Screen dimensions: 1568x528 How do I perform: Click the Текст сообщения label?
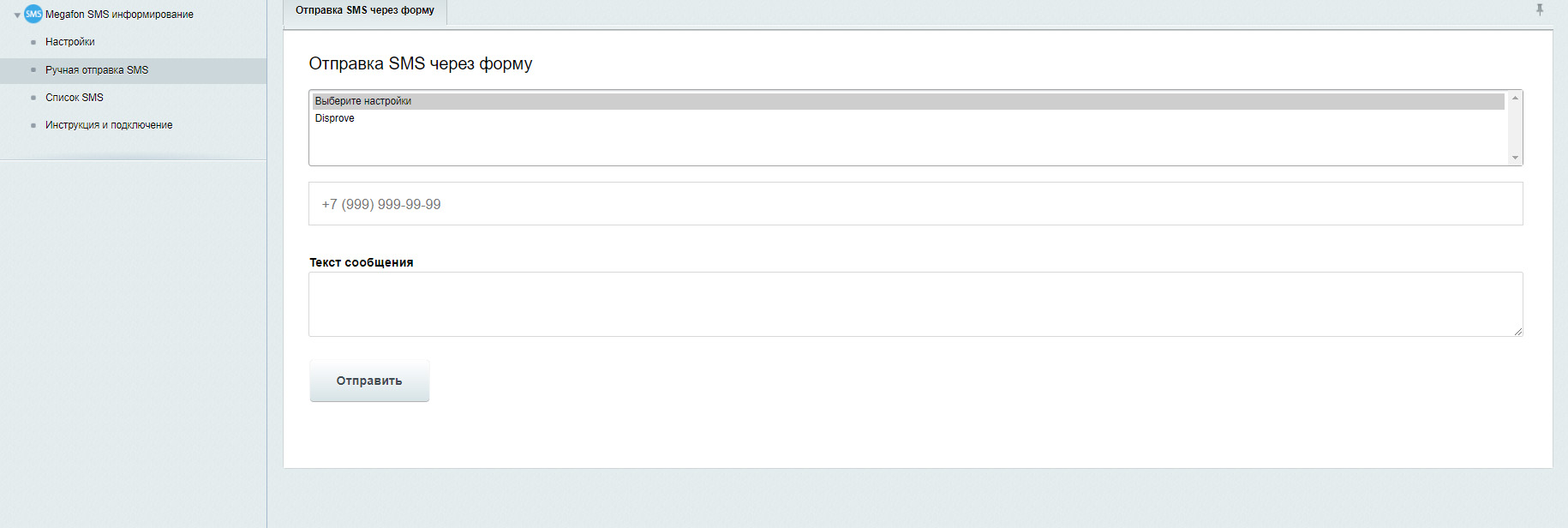pyautogui.click(x=362, y=262)
